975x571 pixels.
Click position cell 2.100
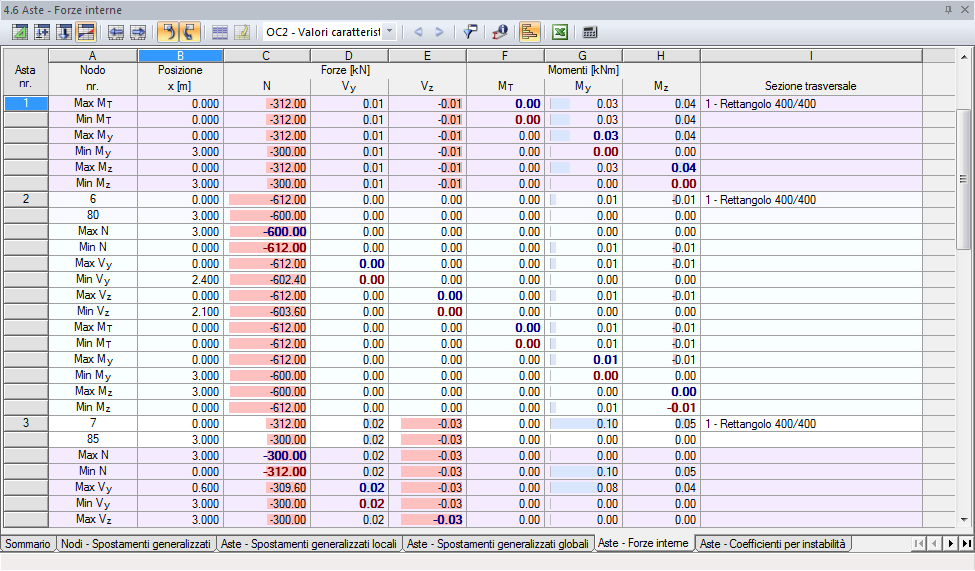[180, 312]
